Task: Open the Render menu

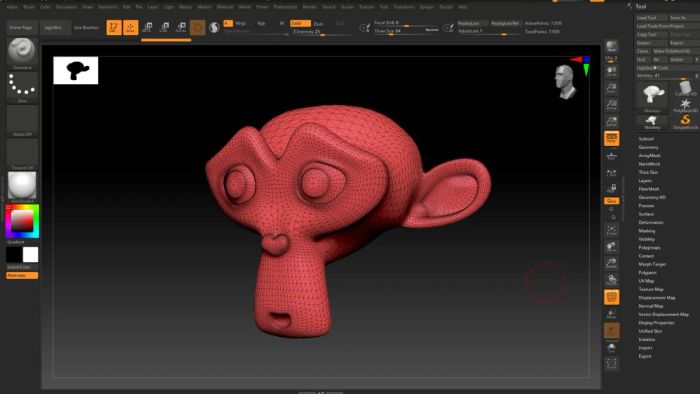Action: pos(309,7)
